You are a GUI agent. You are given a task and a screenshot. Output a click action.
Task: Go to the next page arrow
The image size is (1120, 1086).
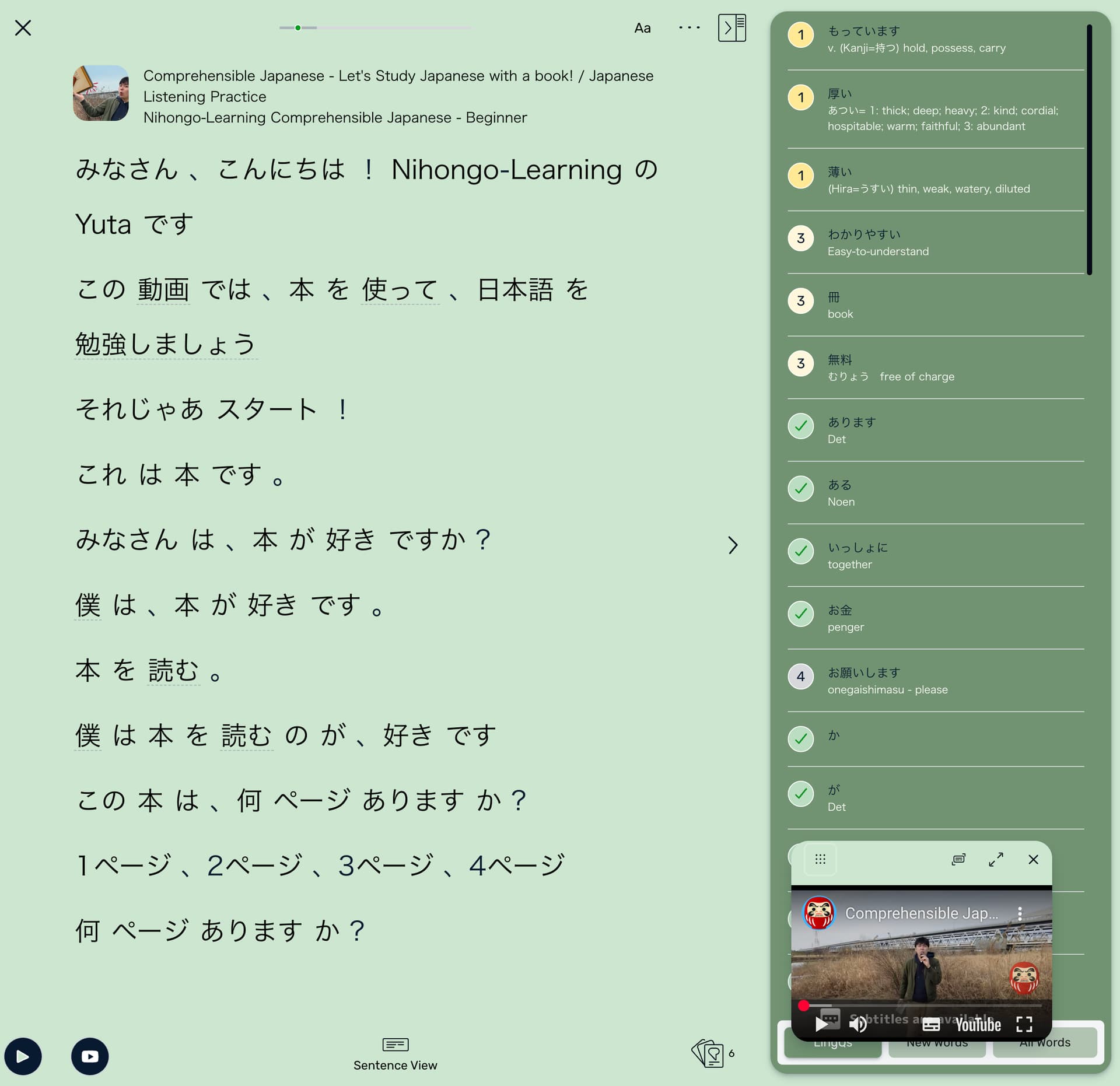coord(733,545)
